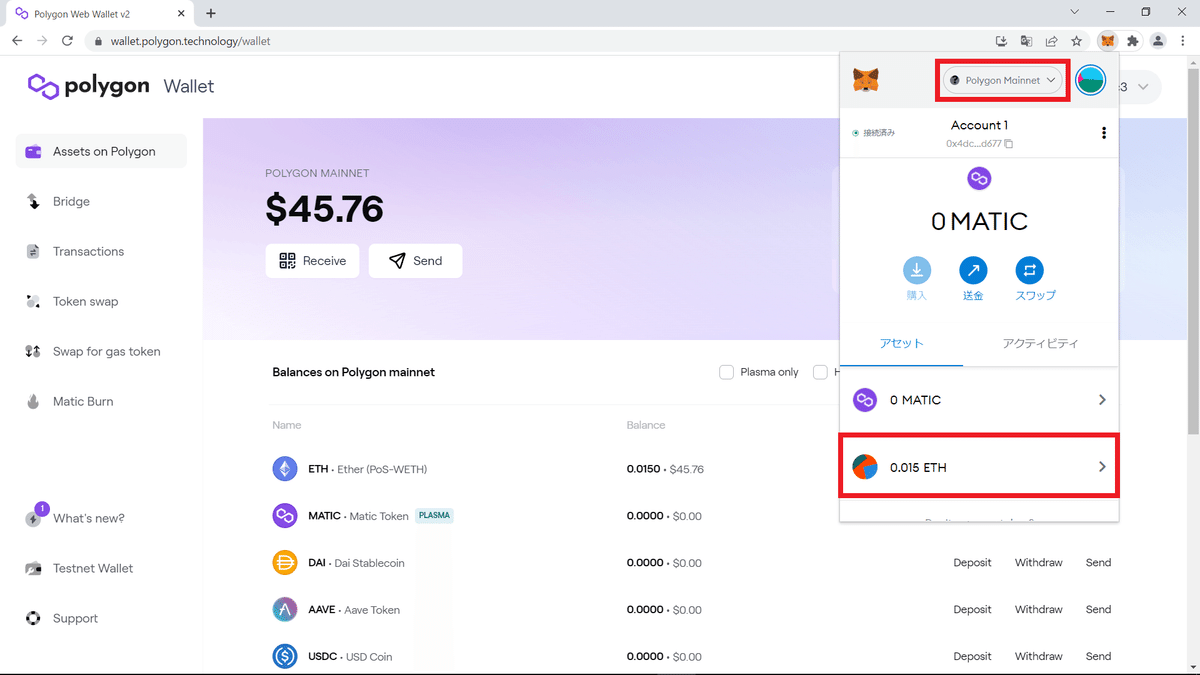Open tab search dropdown in Chrome title bar
The height and width of the screenshot is (675, 1200).
(1074, 12)
